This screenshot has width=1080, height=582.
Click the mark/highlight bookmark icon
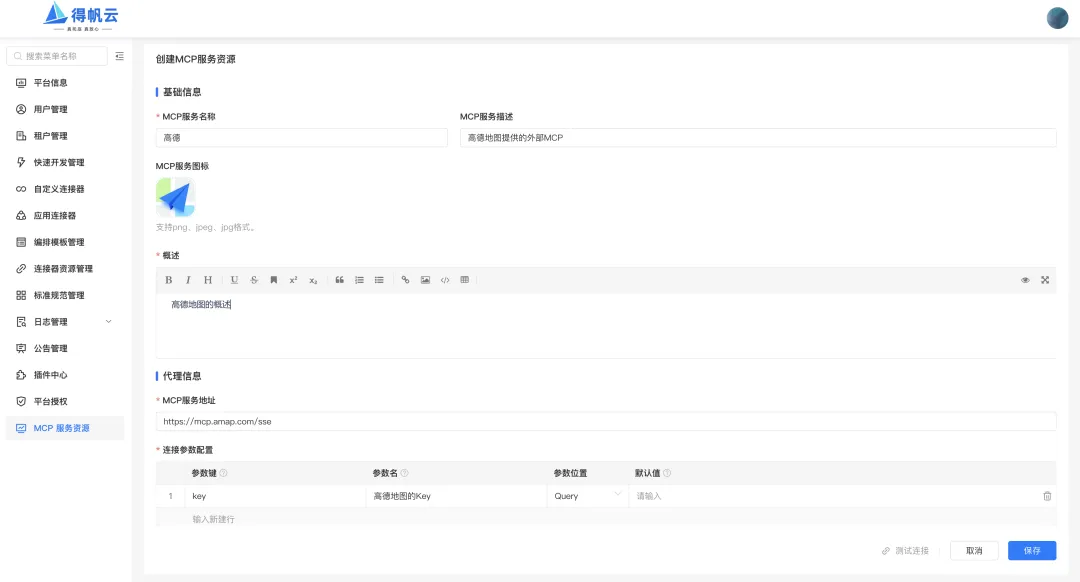click(x=273, y=280)
